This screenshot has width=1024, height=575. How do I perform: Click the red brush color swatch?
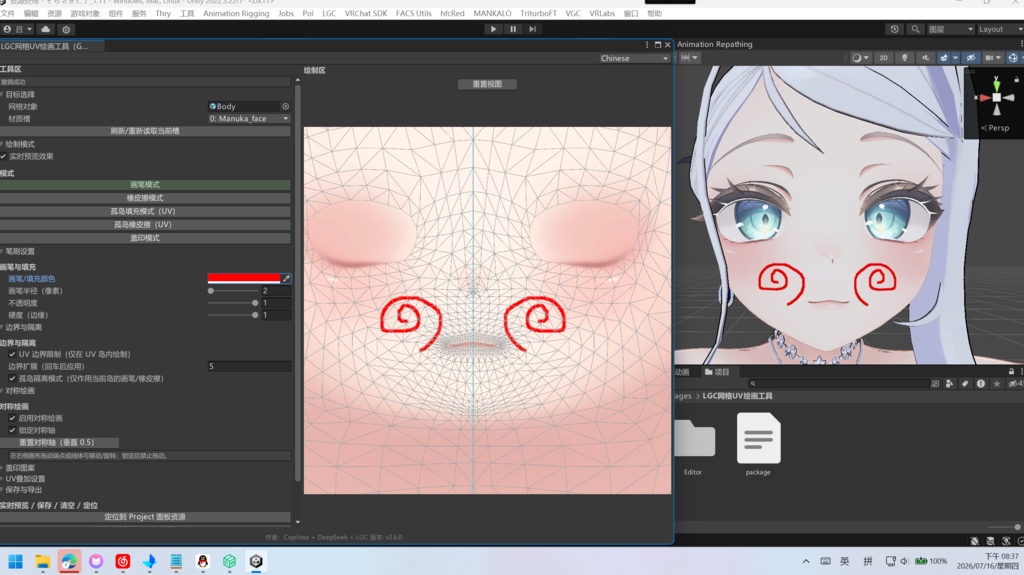(244, 278)
